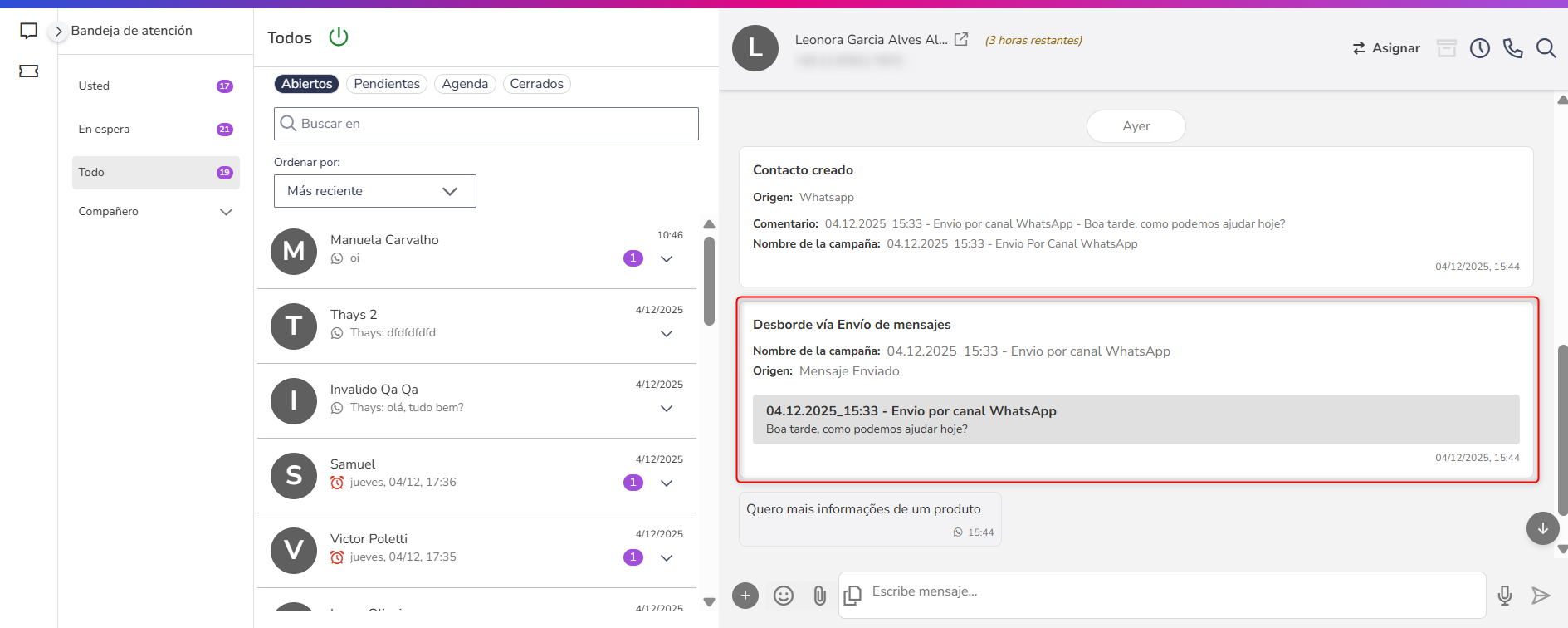Switch to the Pendientes tab
This screenshot has height=628, width=1568.
tap(387, 84)
